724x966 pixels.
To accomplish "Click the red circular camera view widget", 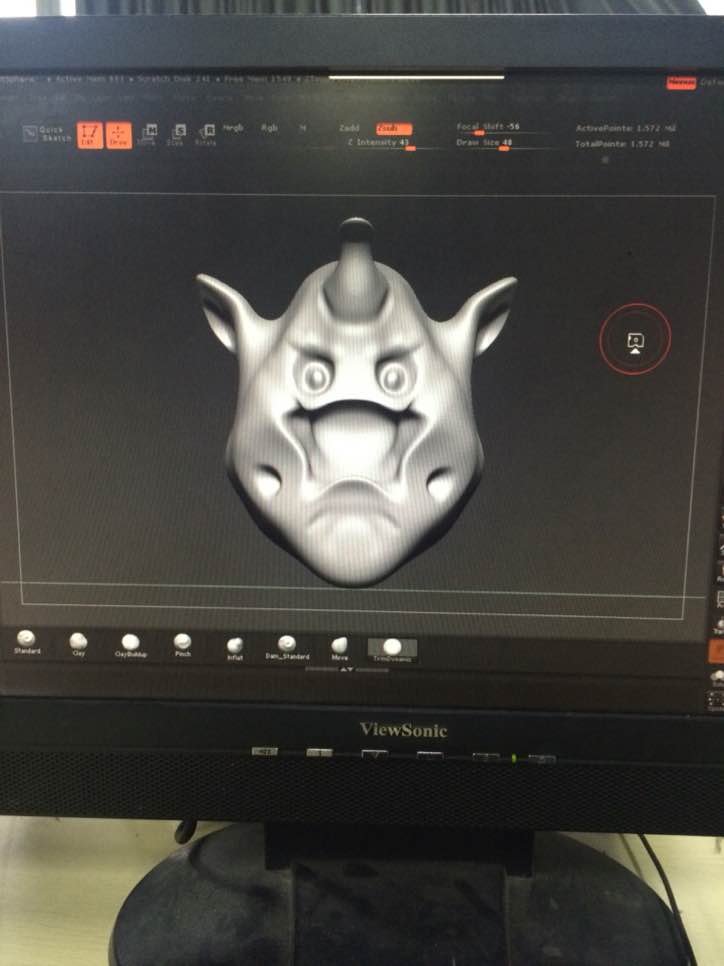I will (x=635, y=339).
